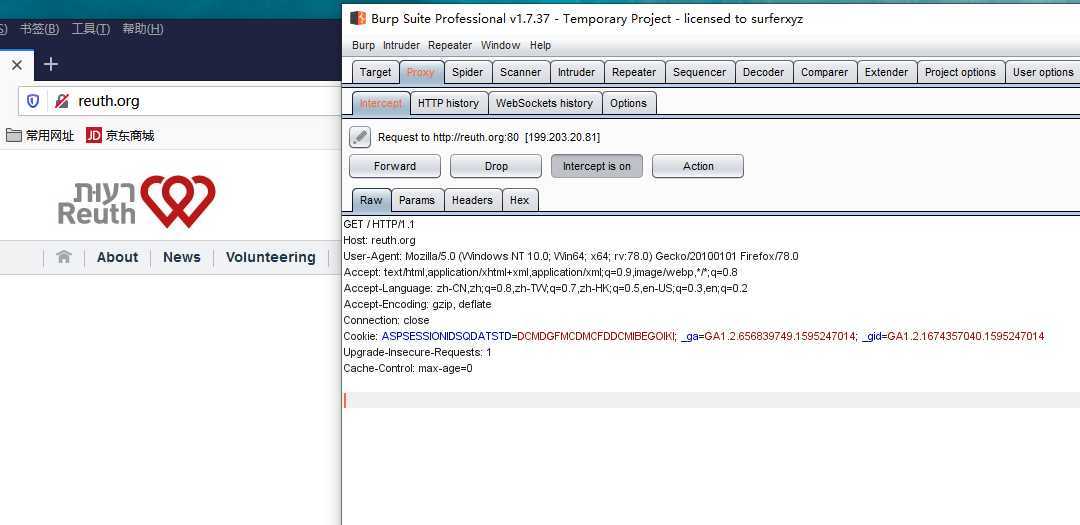1080x525 pixels.
Task: Select the Intercept sub-tab
Action: (381, 103)
